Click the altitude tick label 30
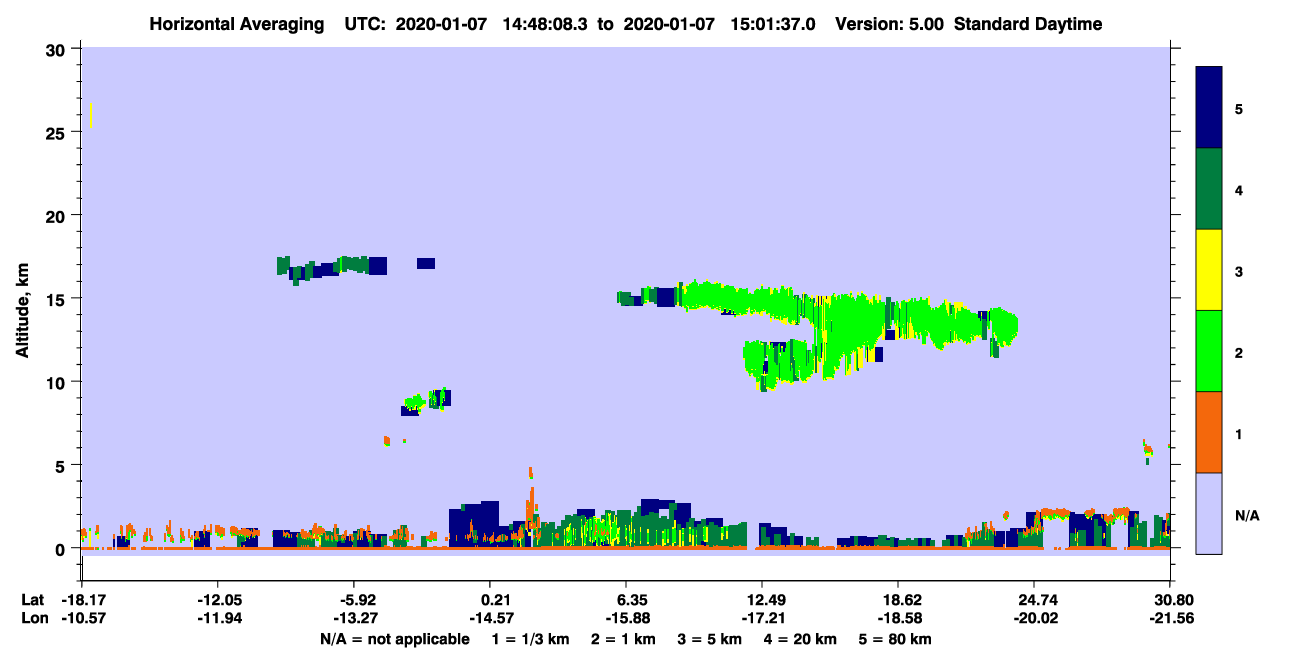Image resolution: width=1300 pixels, height=667 pixels. pos(57,49)
